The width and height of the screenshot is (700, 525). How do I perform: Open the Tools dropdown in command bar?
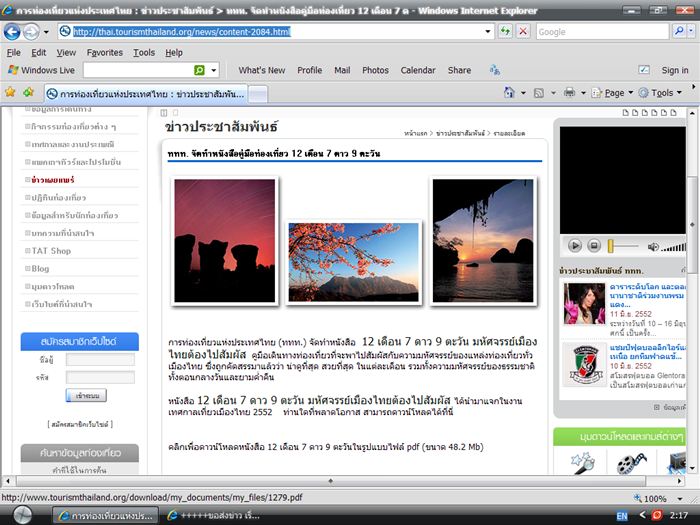[x=661, y=92]
